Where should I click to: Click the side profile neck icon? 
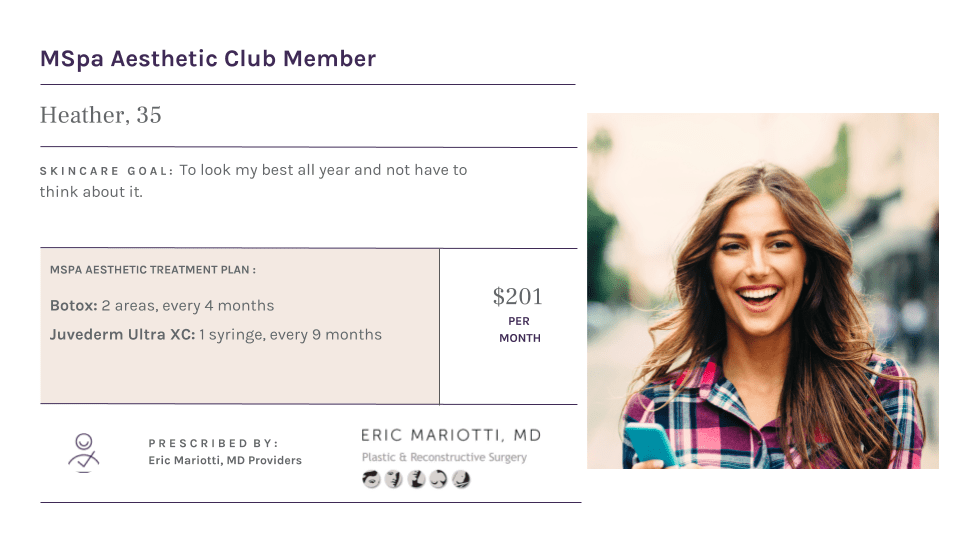click(416, 479)
